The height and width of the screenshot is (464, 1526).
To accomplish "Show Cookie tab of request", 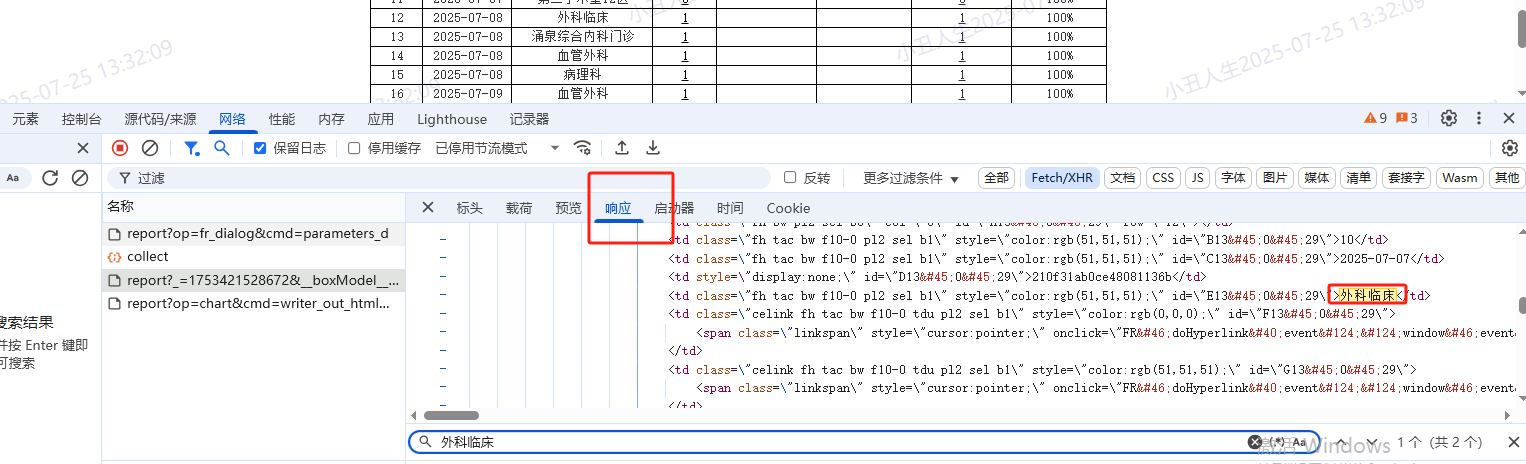I will [x=788, y=208].
